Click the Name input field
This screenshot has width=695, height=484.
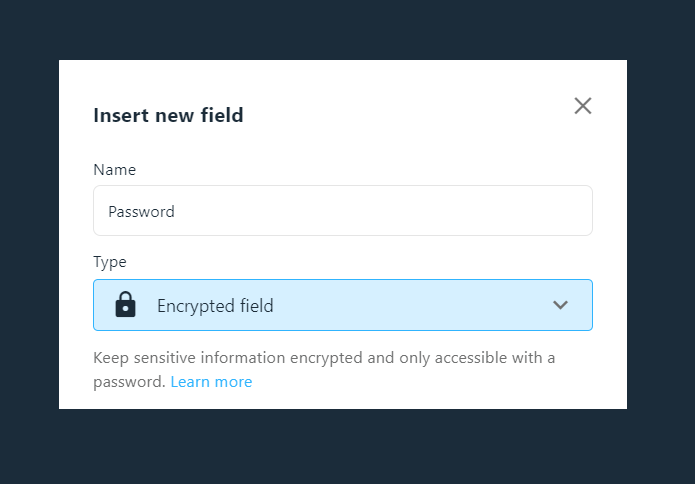point(343,211)
